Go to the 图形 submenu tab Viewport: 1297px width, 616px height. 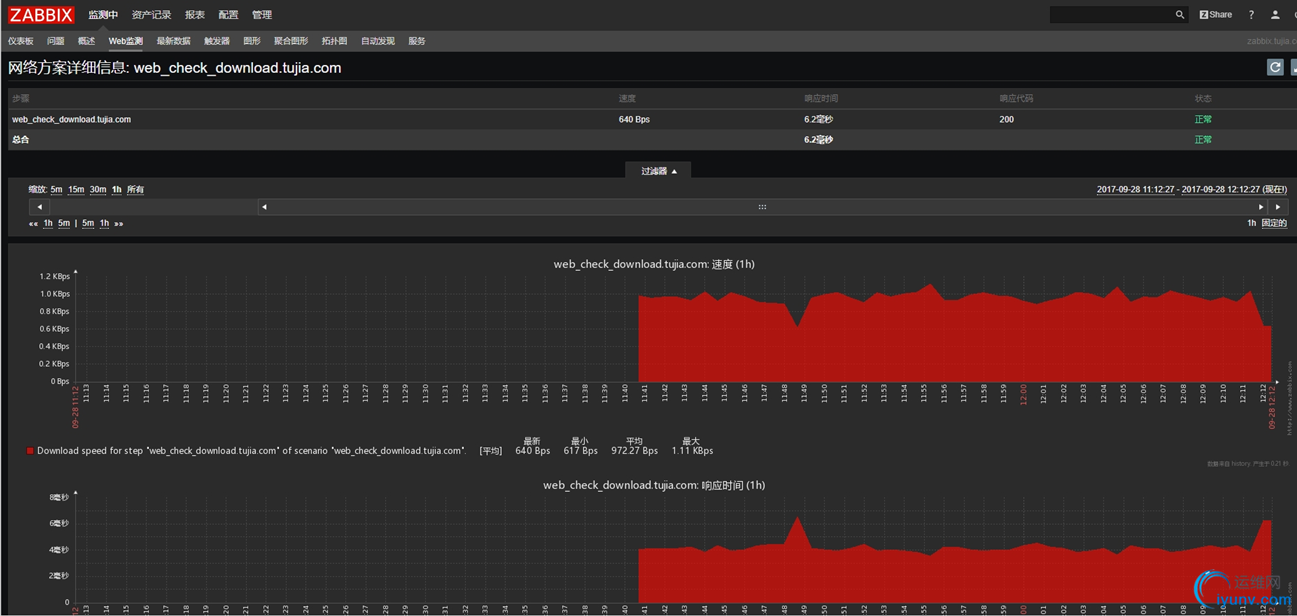point(252,41)
